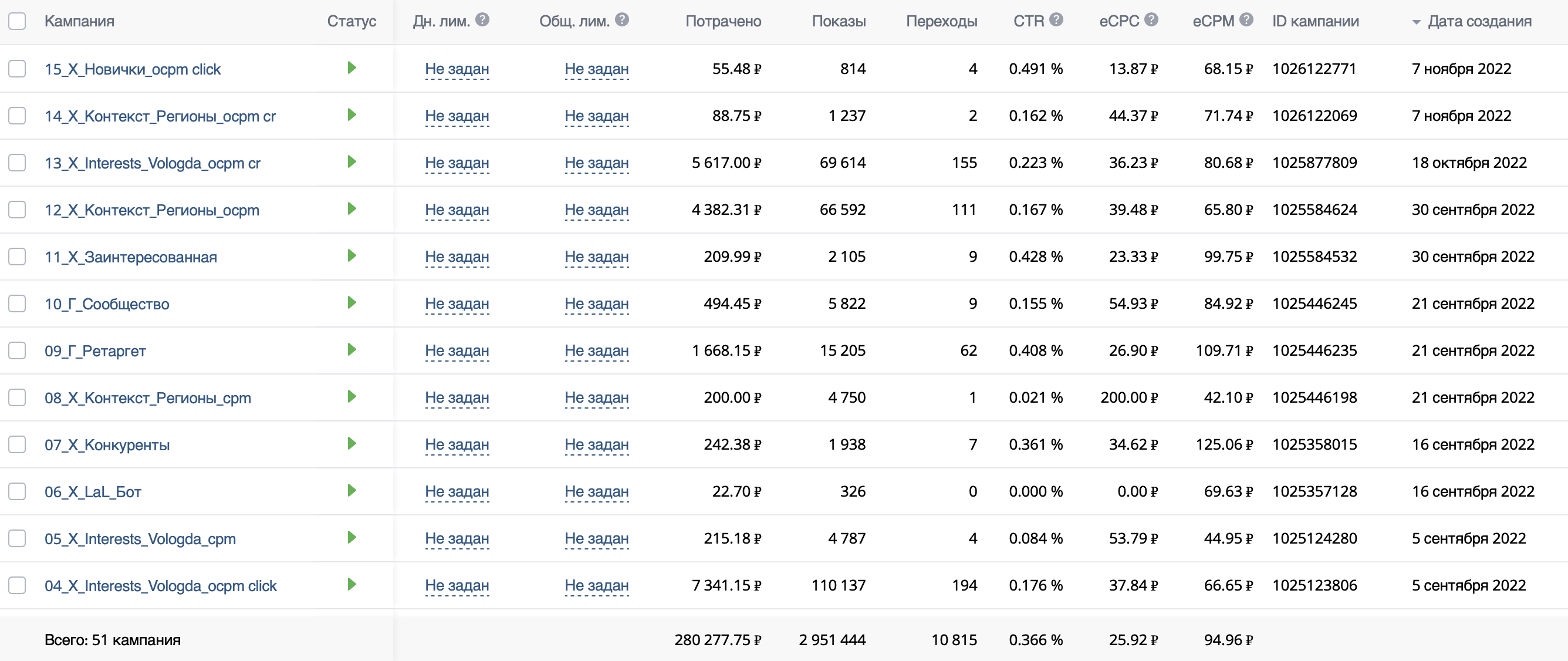Select checkbox for 13_Х_Interests_Vologda_ocpm cr

click(x=17, y=163)
